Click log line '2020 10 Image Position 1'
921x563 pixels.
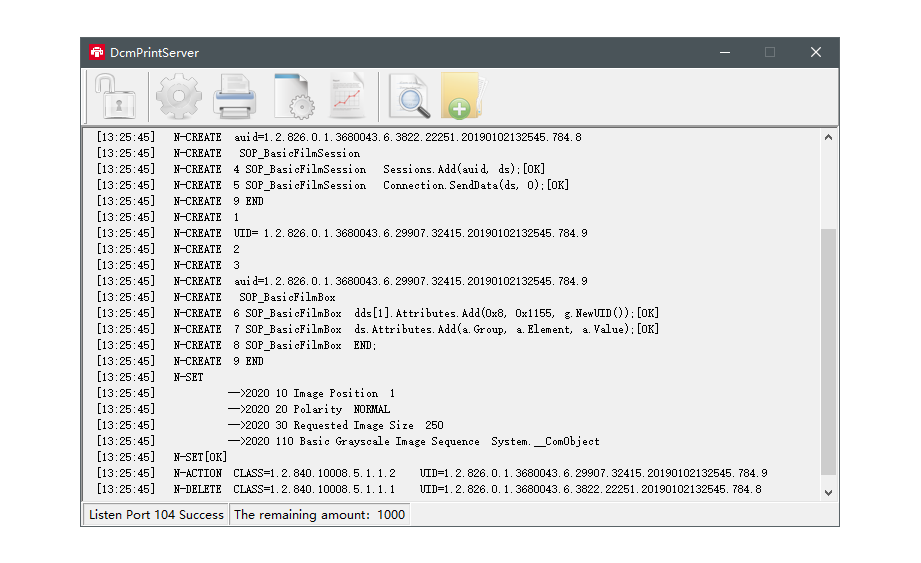coord(246,393)
